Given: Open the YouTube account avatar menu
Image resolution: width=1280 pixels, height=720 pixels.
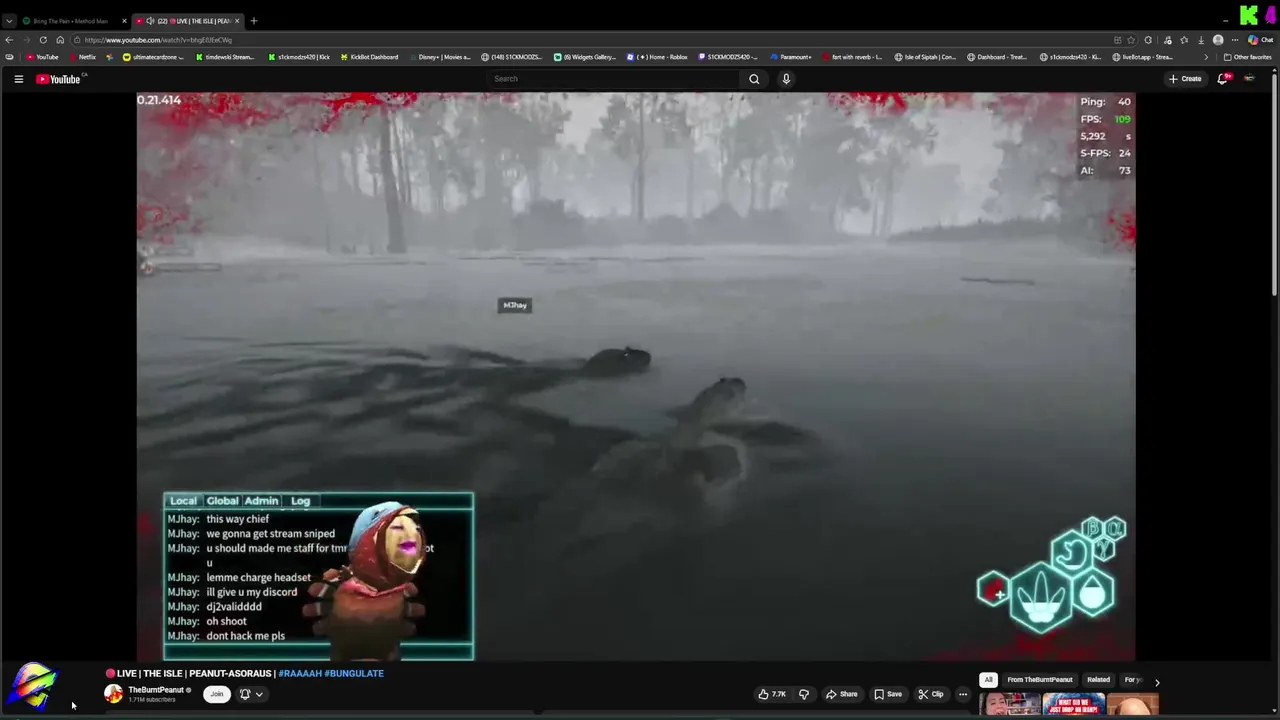Looking at the screenshot, I should point(1249,79).
